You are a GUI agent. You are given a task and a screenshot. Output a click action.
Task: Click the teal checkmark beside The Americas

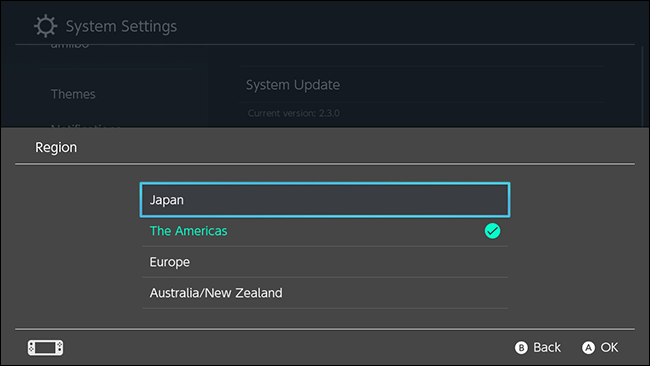click(492, 231)
